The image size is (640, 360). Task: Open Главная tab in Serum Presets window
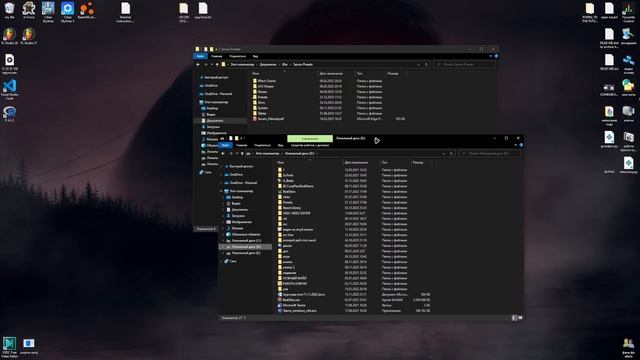pos(217,56)
